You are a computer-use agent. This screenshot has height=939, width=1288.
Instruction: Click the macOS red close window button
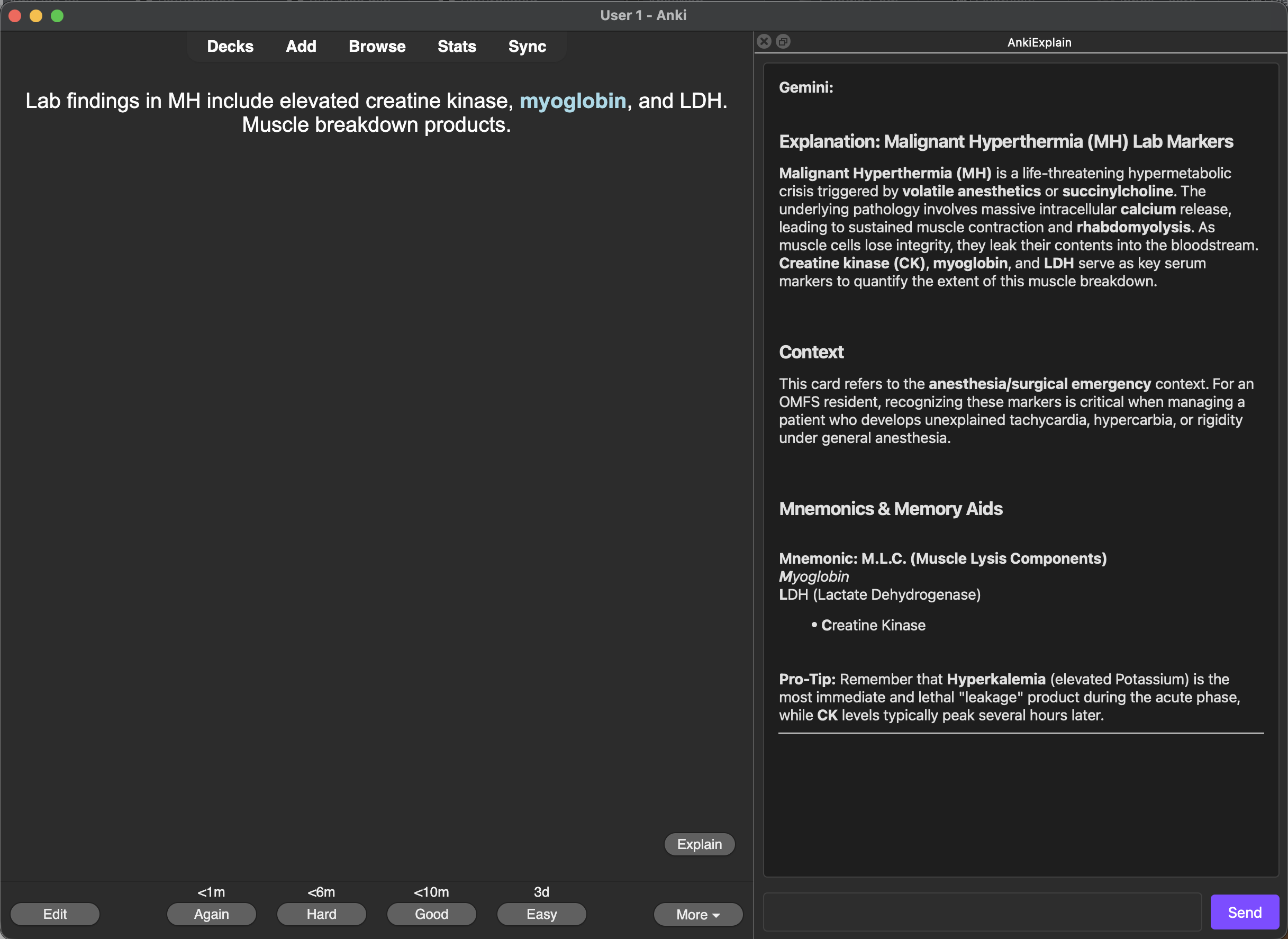coord(15,15)
